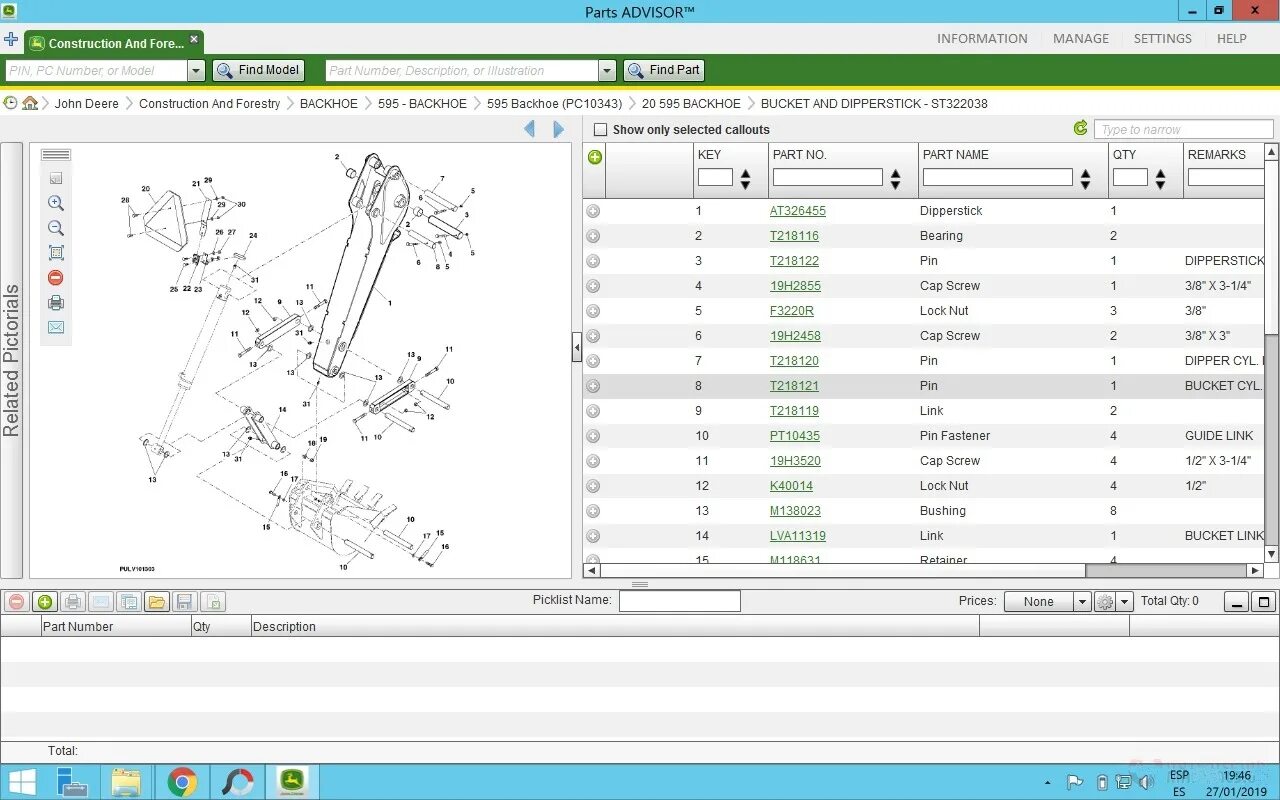Add Pin T218121 row to the picklist
The height and width of the screenshot is (800, 1280).
593,386
